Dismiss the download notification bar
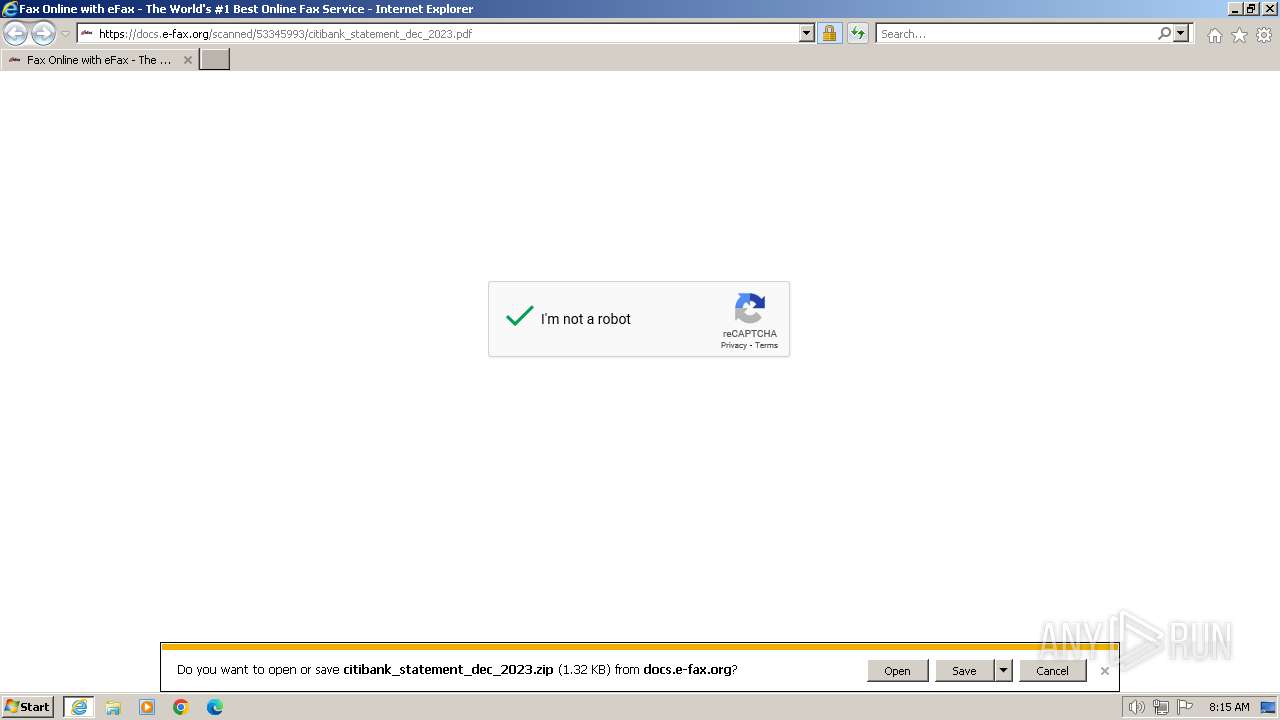The height and width of the screenshot is (720, 1280). (x=1104, y=671)
